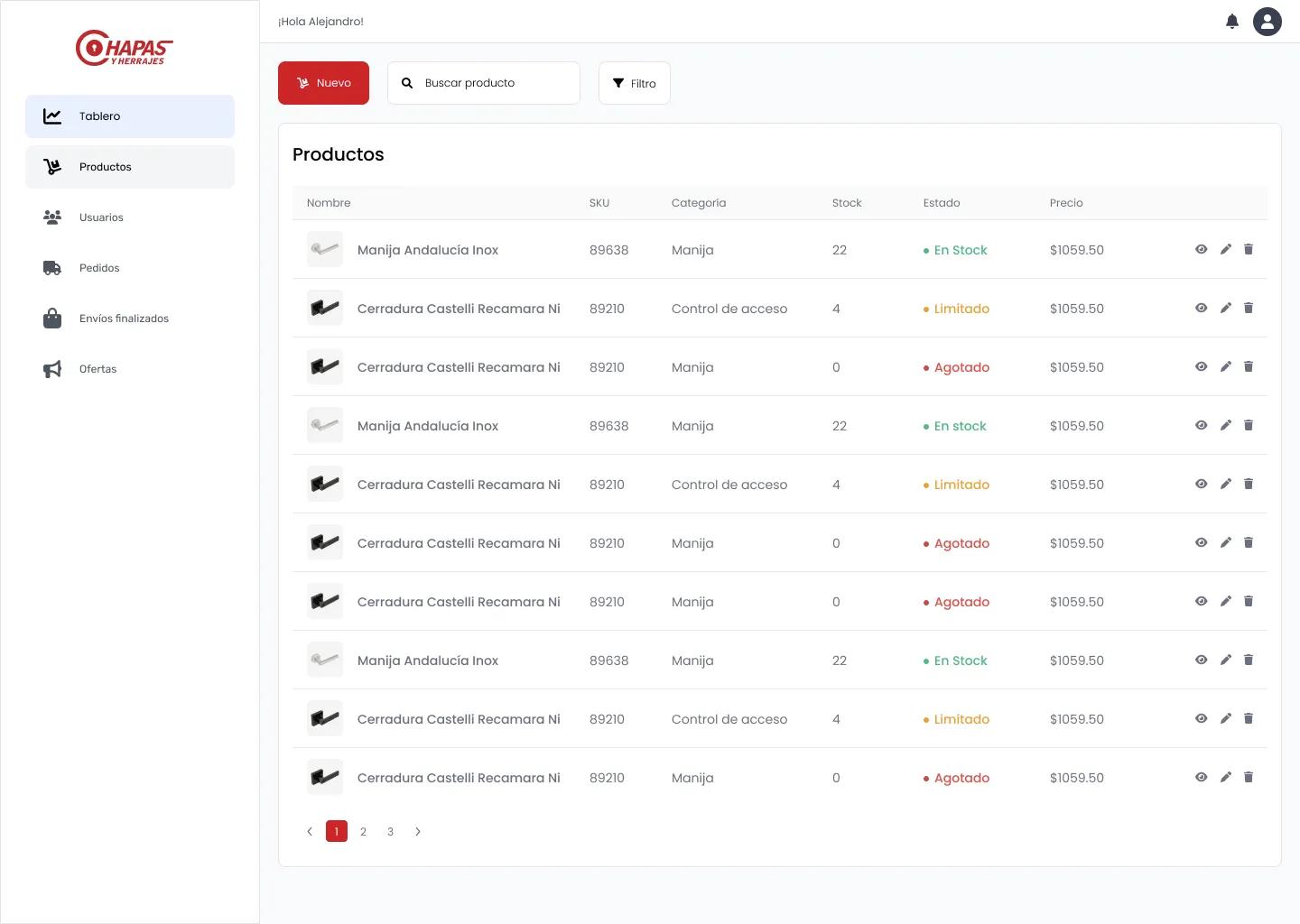Go to the Tablero menu item

(130, 116)
